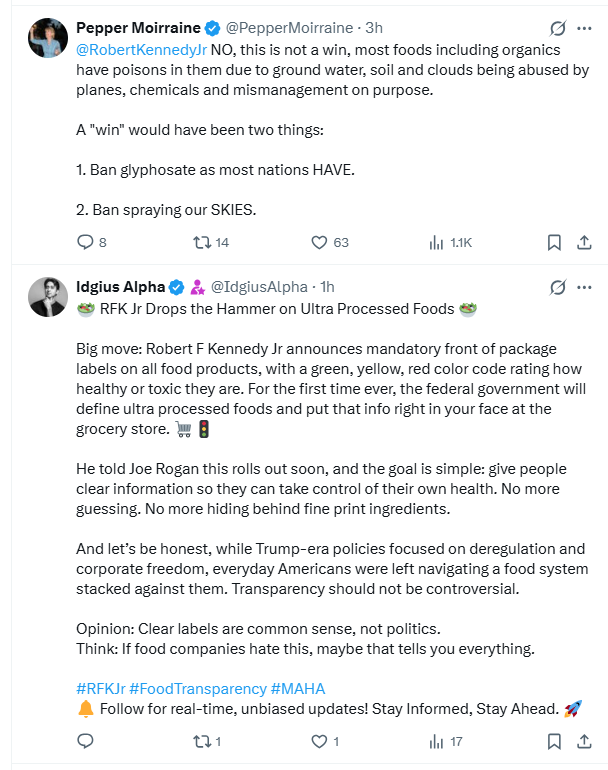Open Pepper Moirraine's profile picture
The image size is (608, 770).
point(49,38)
